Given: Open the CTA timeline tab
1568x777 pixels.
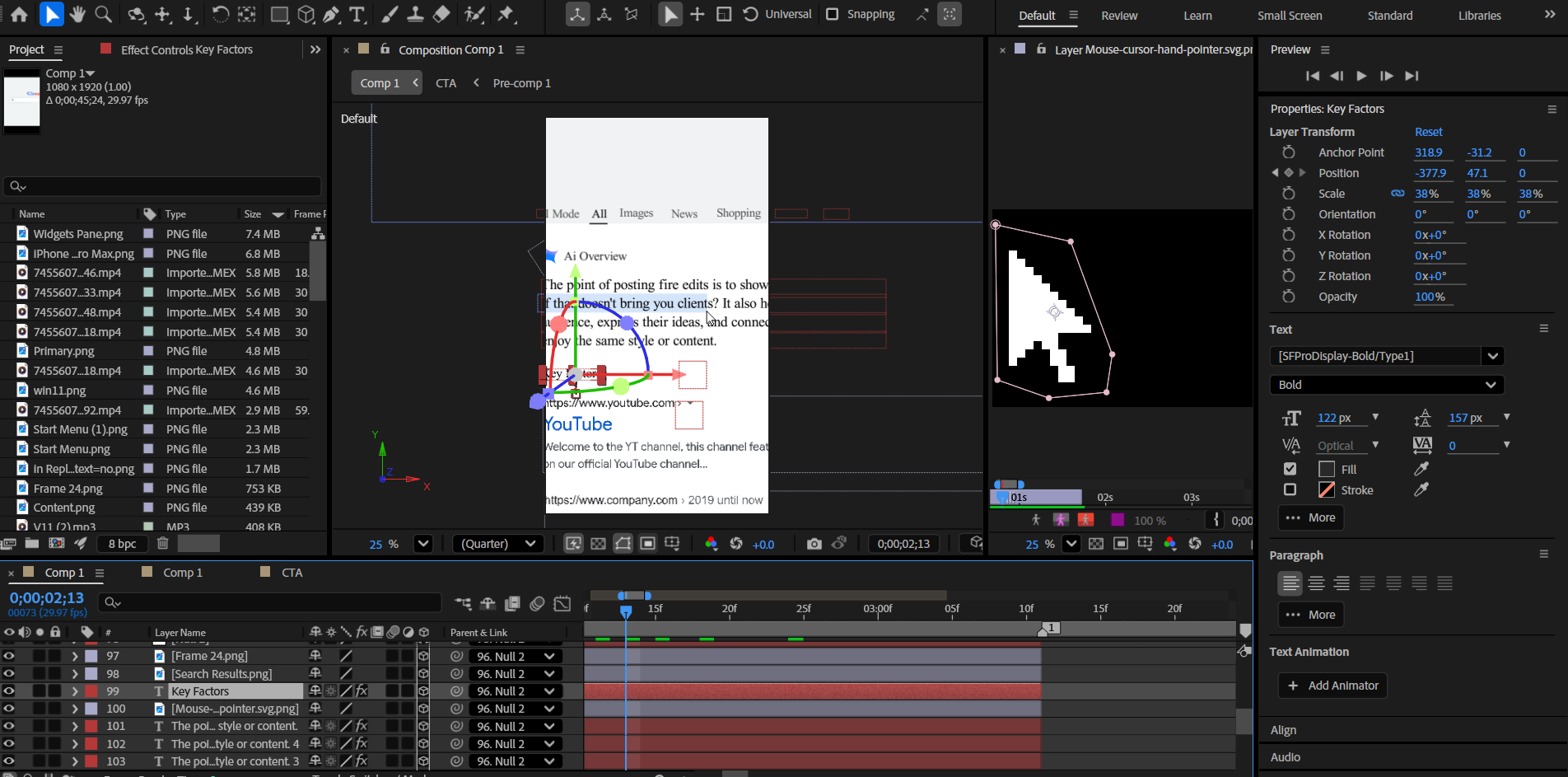Looking at the screenshot, I should click(292, 573).
